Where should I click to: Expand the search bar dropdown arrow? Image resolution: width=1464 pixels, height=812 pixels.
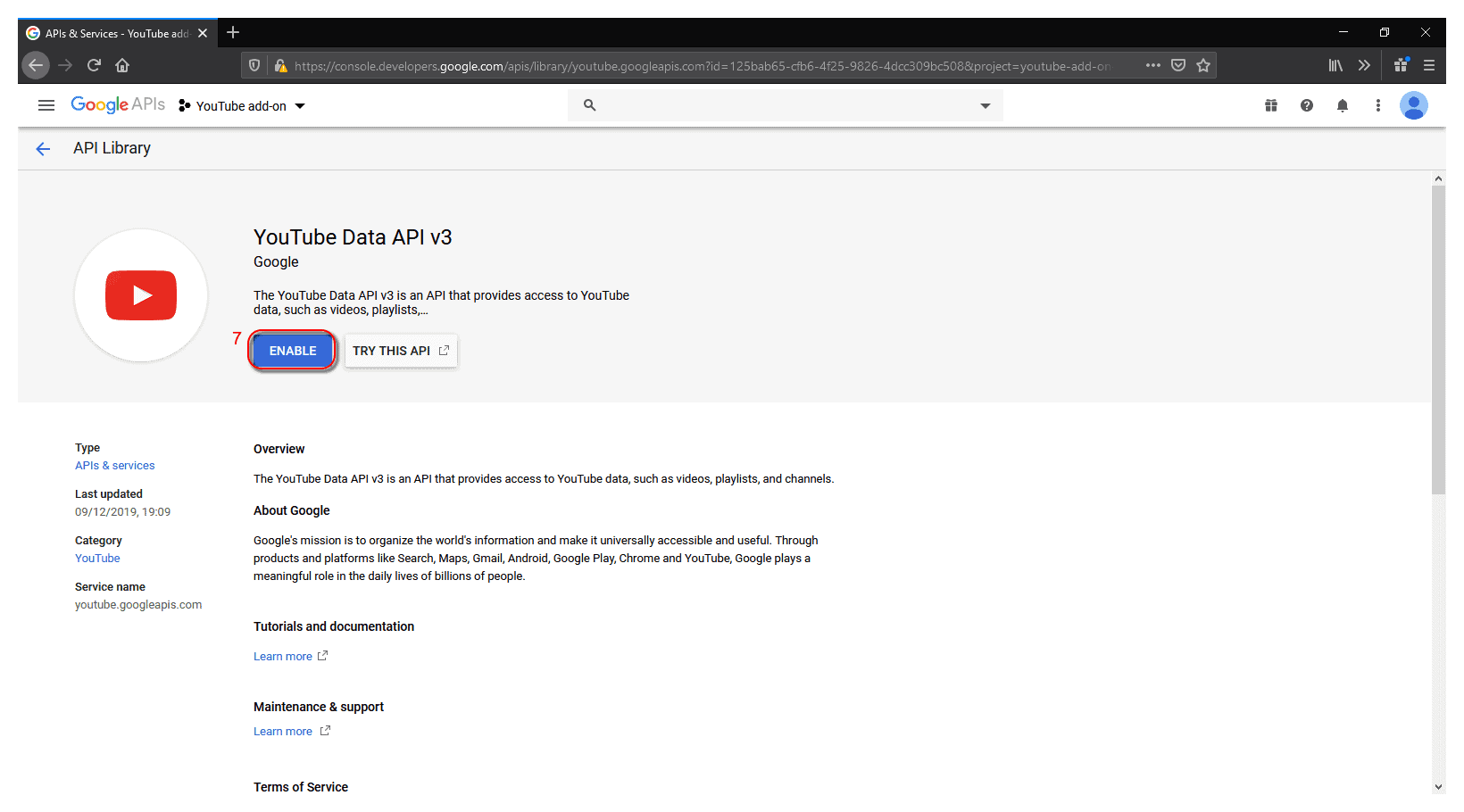[x=985, y=105]
